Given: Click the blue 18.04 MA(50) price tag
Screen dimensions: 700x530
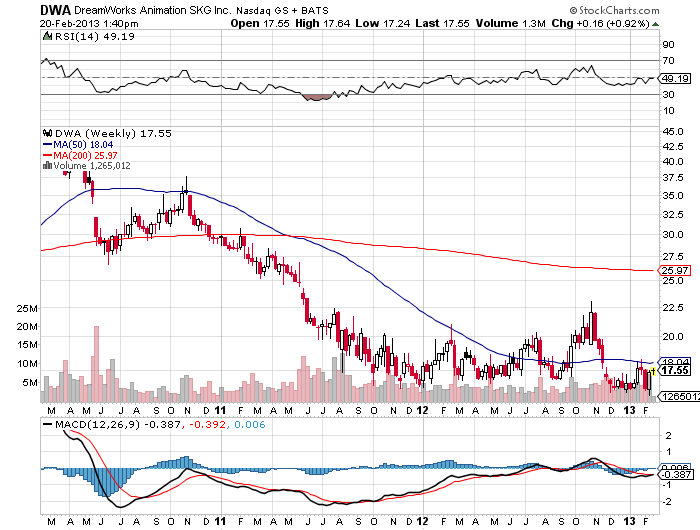Looking at the screenshot, I should (x=675, y=362).
